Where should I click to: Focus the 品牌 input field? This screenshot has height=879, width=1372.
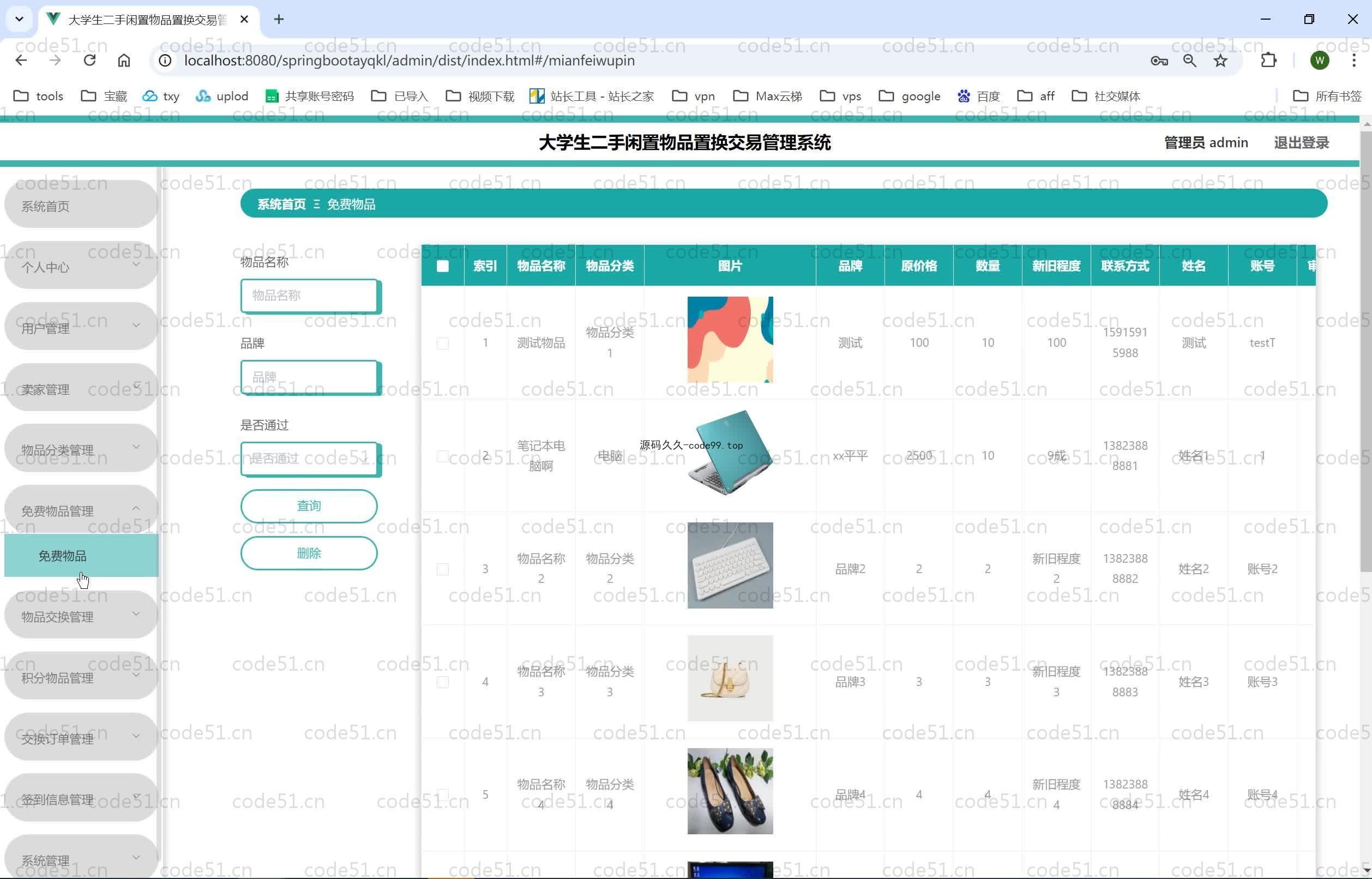310,377
